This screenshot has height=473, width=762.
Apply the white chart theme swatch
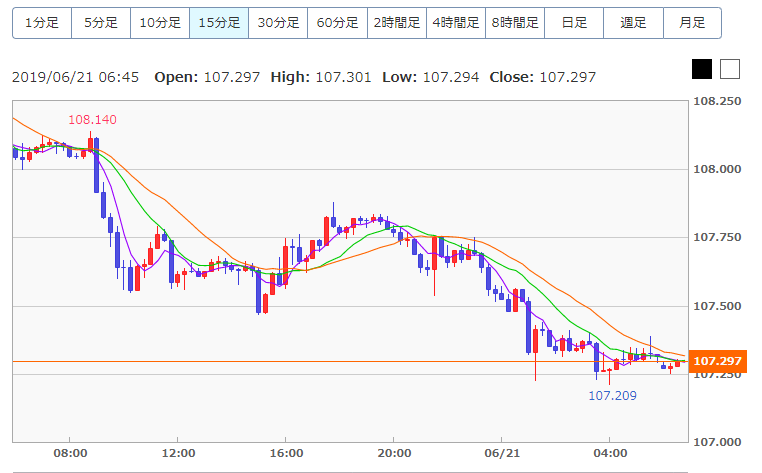click(x=730, y=69)
